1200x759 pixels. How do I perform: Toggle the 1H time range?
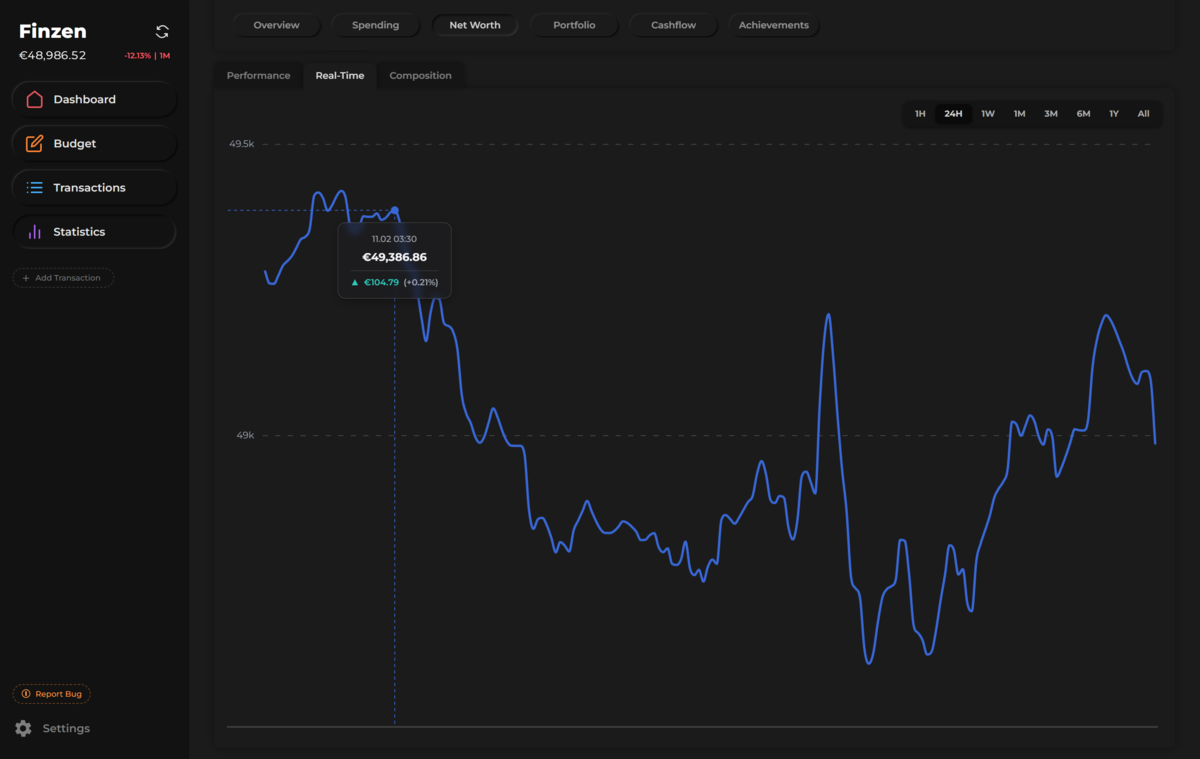(920, 113)
